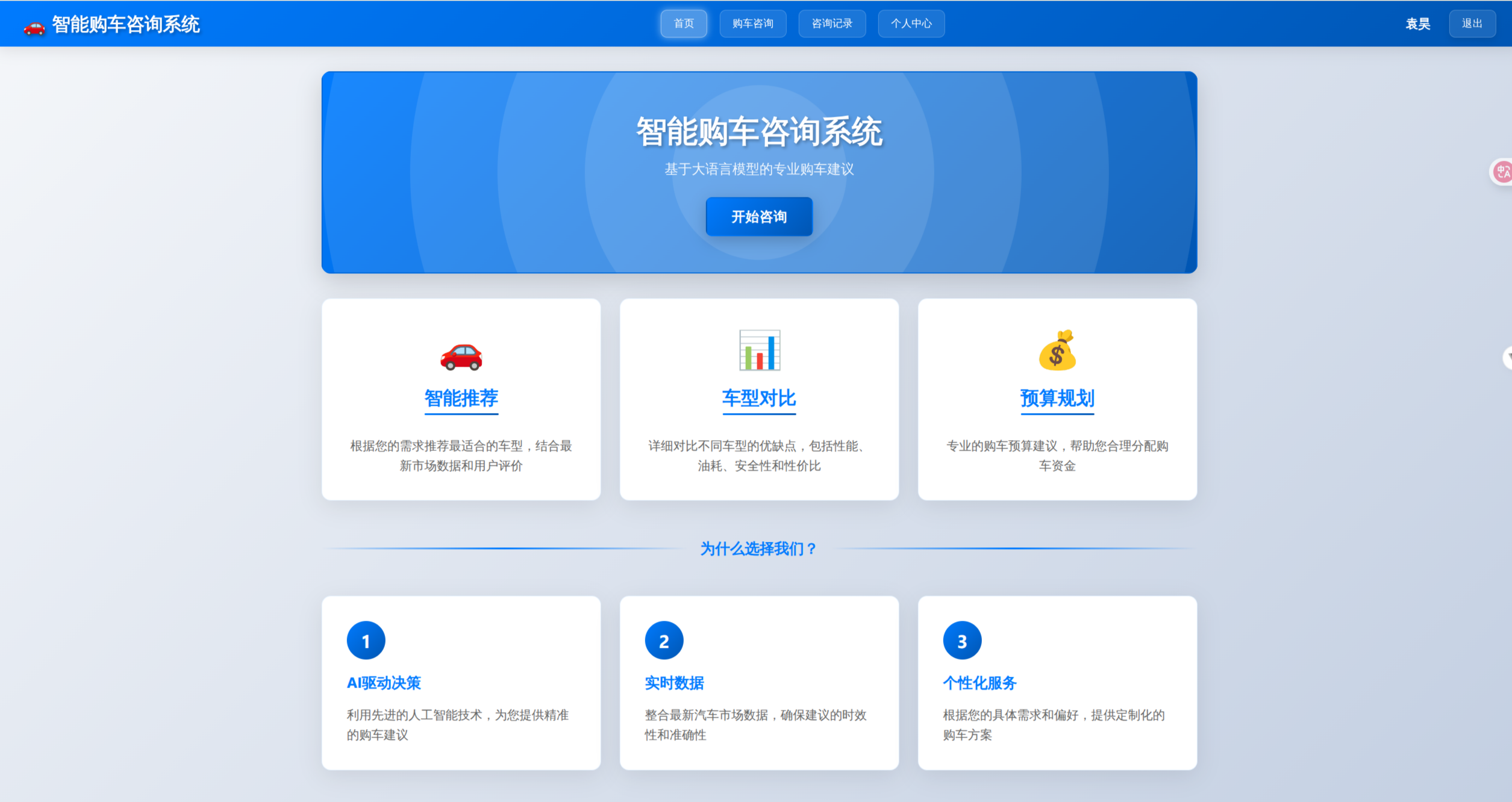Switch to the 个人中心 tab
This screenshot has width=1512, height=802.
click(911, 23)
